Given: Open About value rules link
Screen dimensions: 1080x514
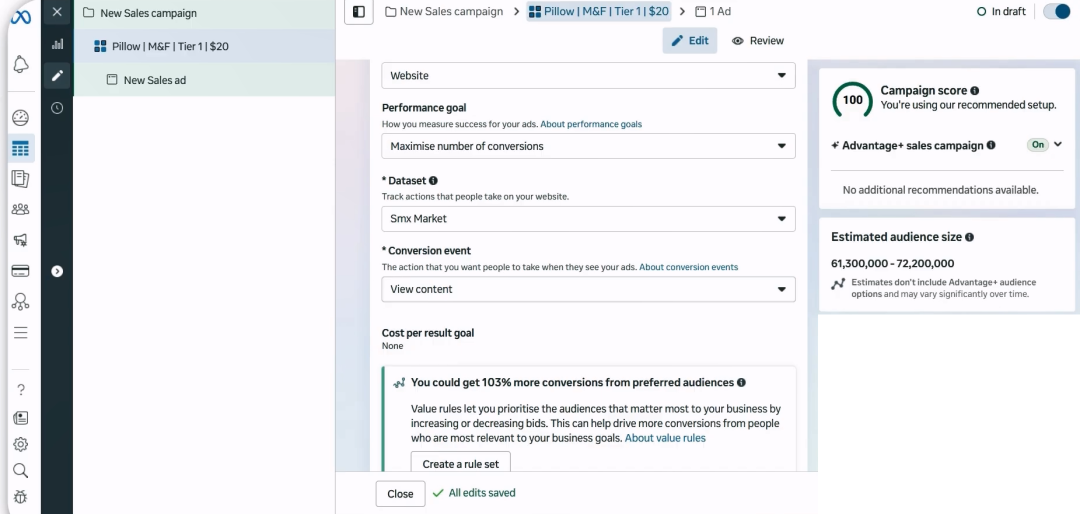Looking at the screenshot, I should click(x=665, y=438).
